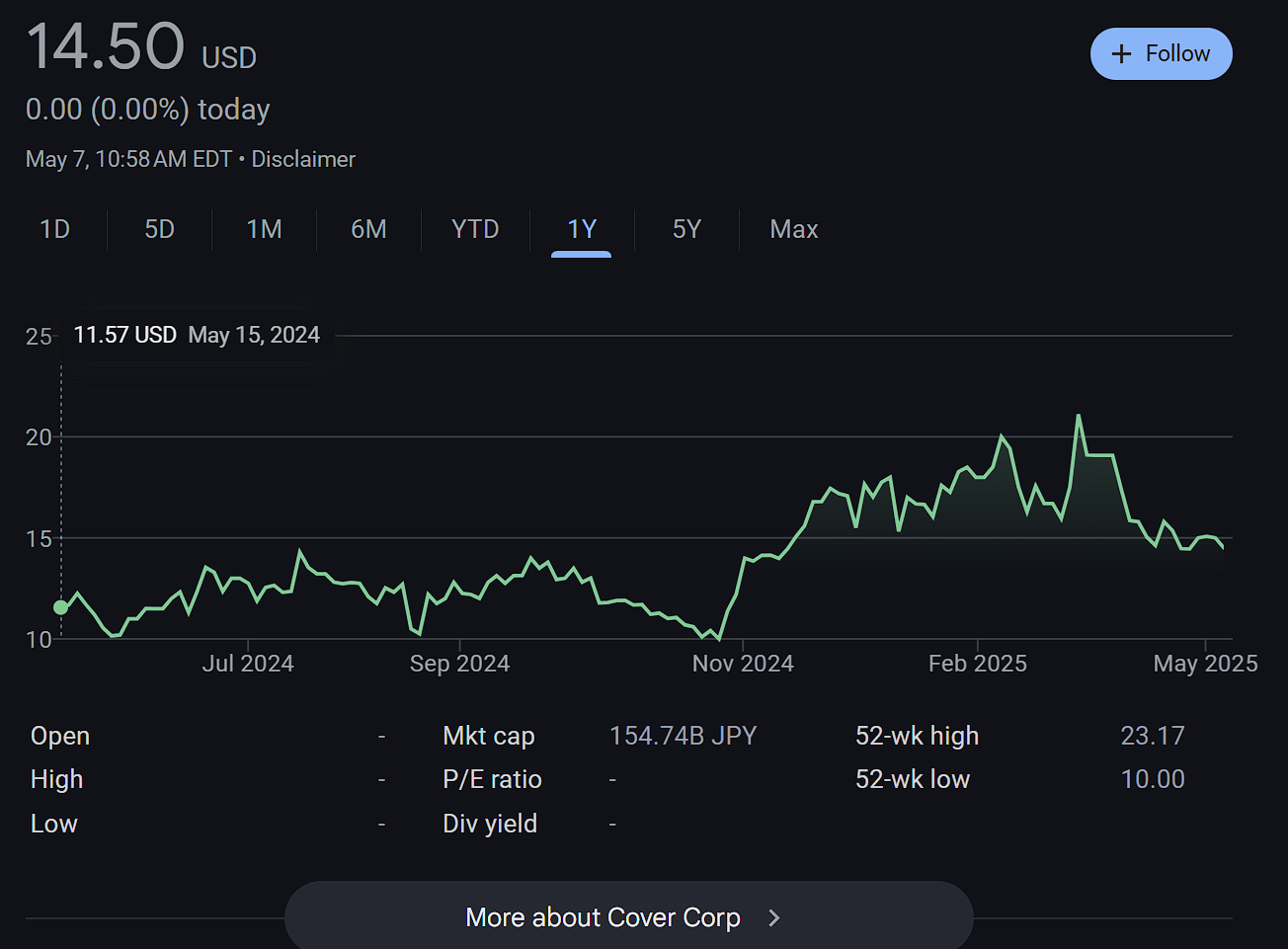Click the Feb 2025 axis label
Screen dimensions: 1288x949
click(977, 664)
